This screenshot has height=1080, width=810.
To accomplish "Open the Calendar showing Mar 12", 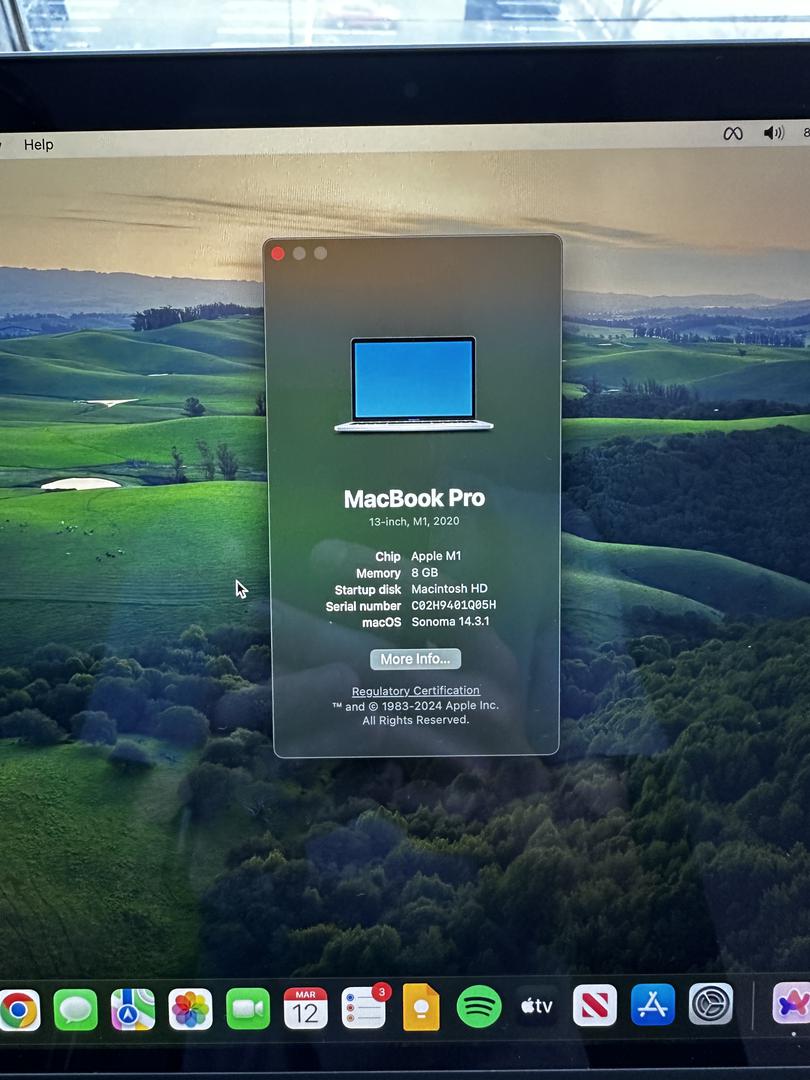I will 305,1008.
